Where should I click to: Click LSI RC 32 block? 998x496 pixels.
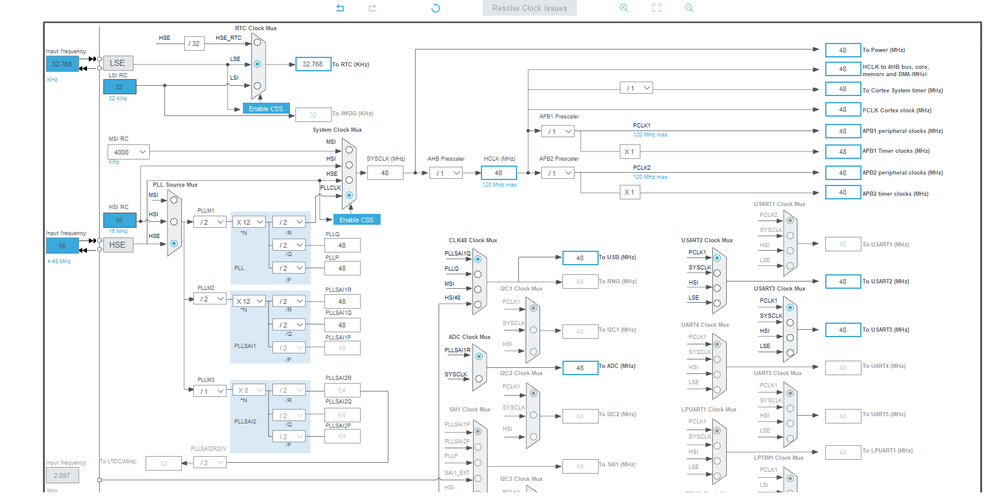pyautogui.click(x=120, y=87)
